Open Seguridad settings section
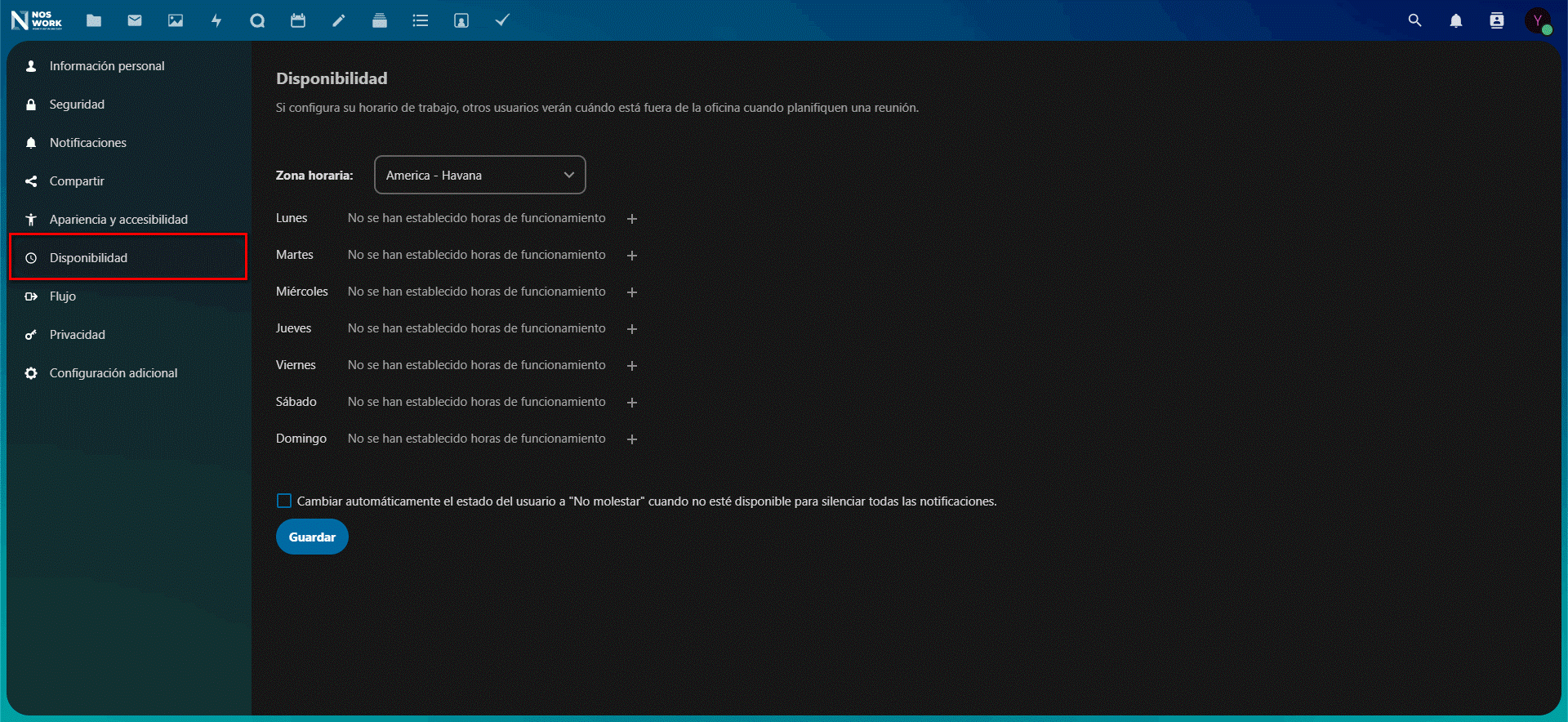This screenshot has height=722, width=1568. click(x=129, y=105)
